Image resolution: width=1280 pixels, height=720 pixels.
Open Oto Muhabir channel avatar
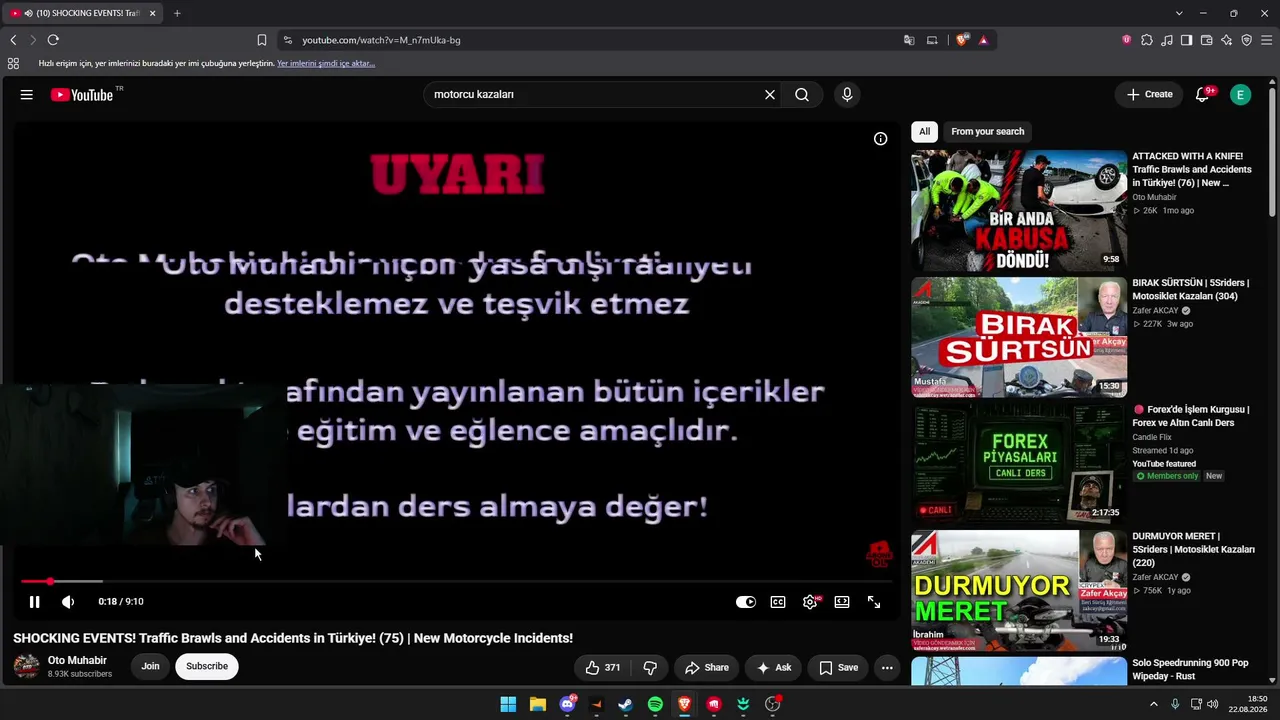click(27, 666)
